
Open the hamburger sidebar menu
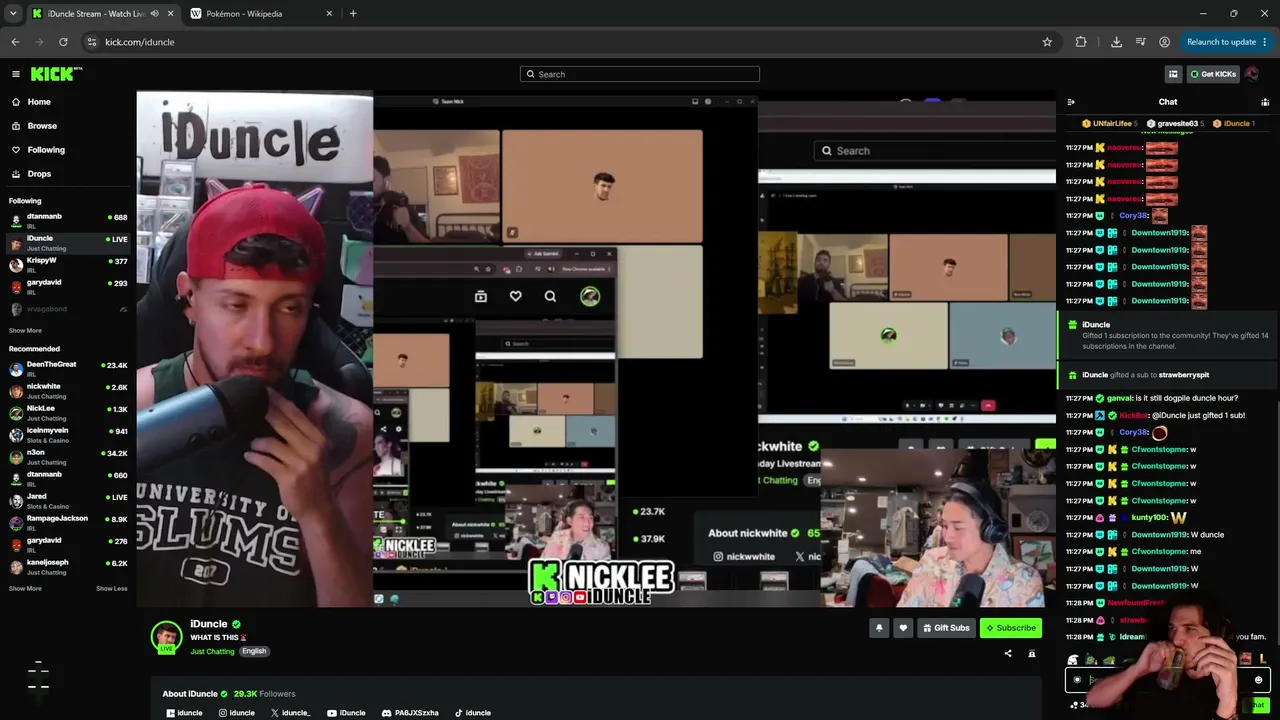pyautogui.click(x=16, y=74)
